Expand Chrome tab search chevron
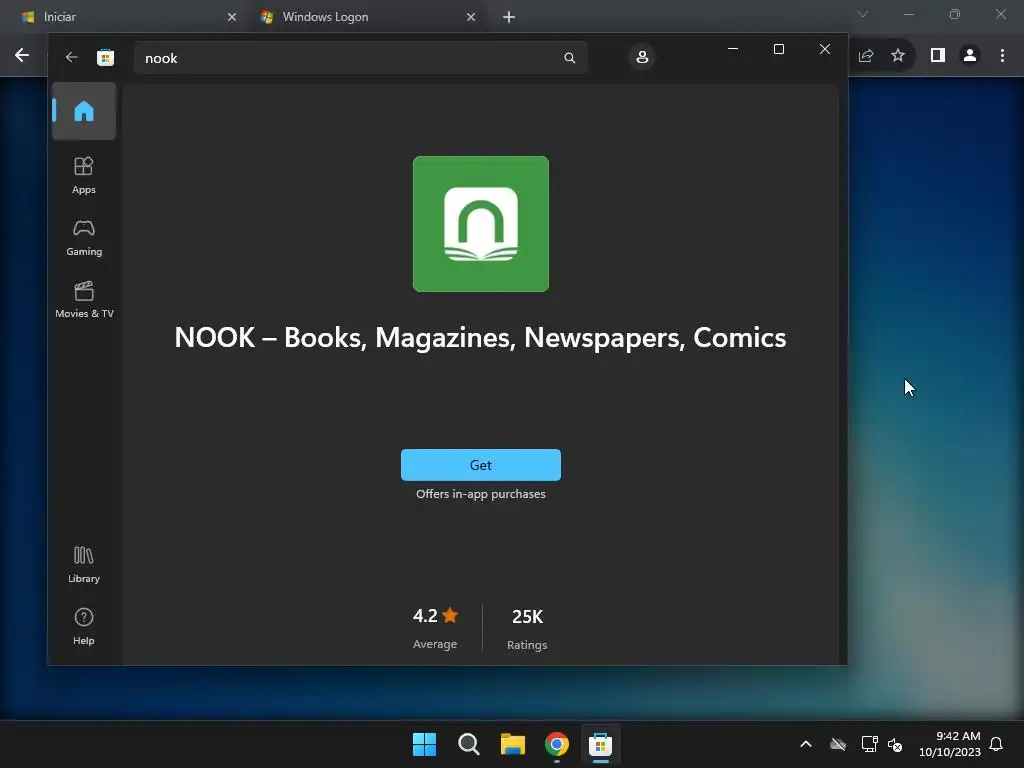This screenshot has height=768, width=1024. (x=863, y=14)
